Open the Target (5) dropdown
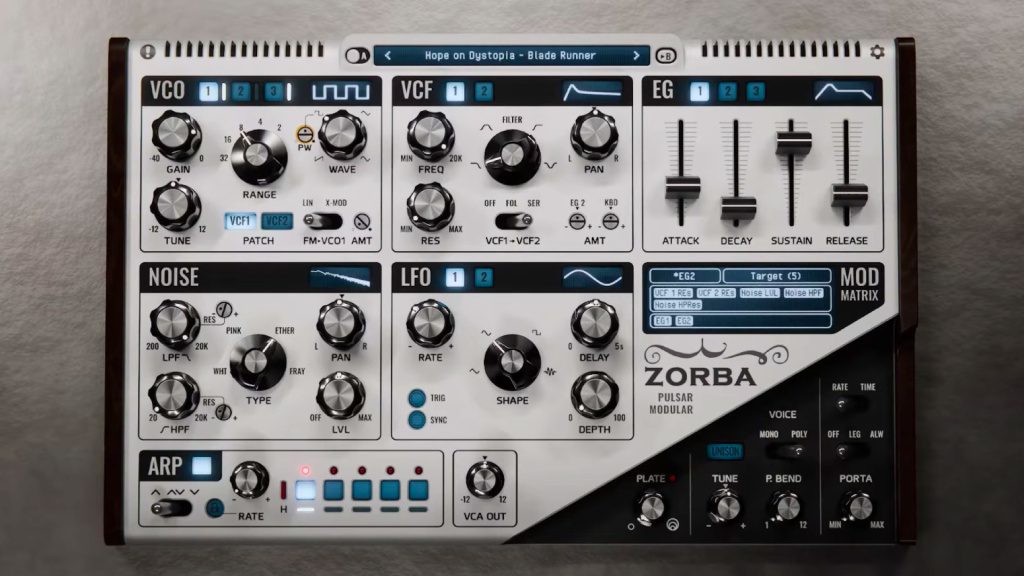Screen dimensions: 1024x576 click(776, 276)
